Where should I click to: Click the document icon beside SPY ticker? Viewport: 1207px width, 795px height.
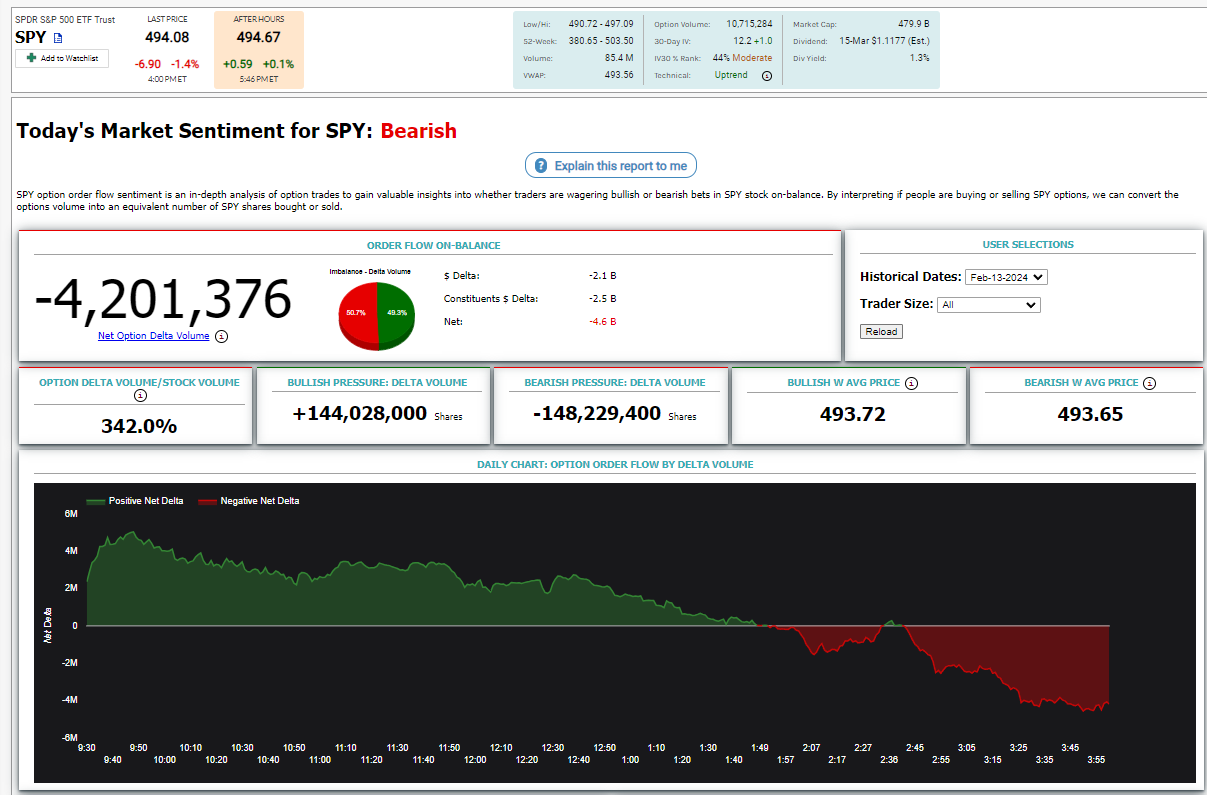(x=58, y=38)
